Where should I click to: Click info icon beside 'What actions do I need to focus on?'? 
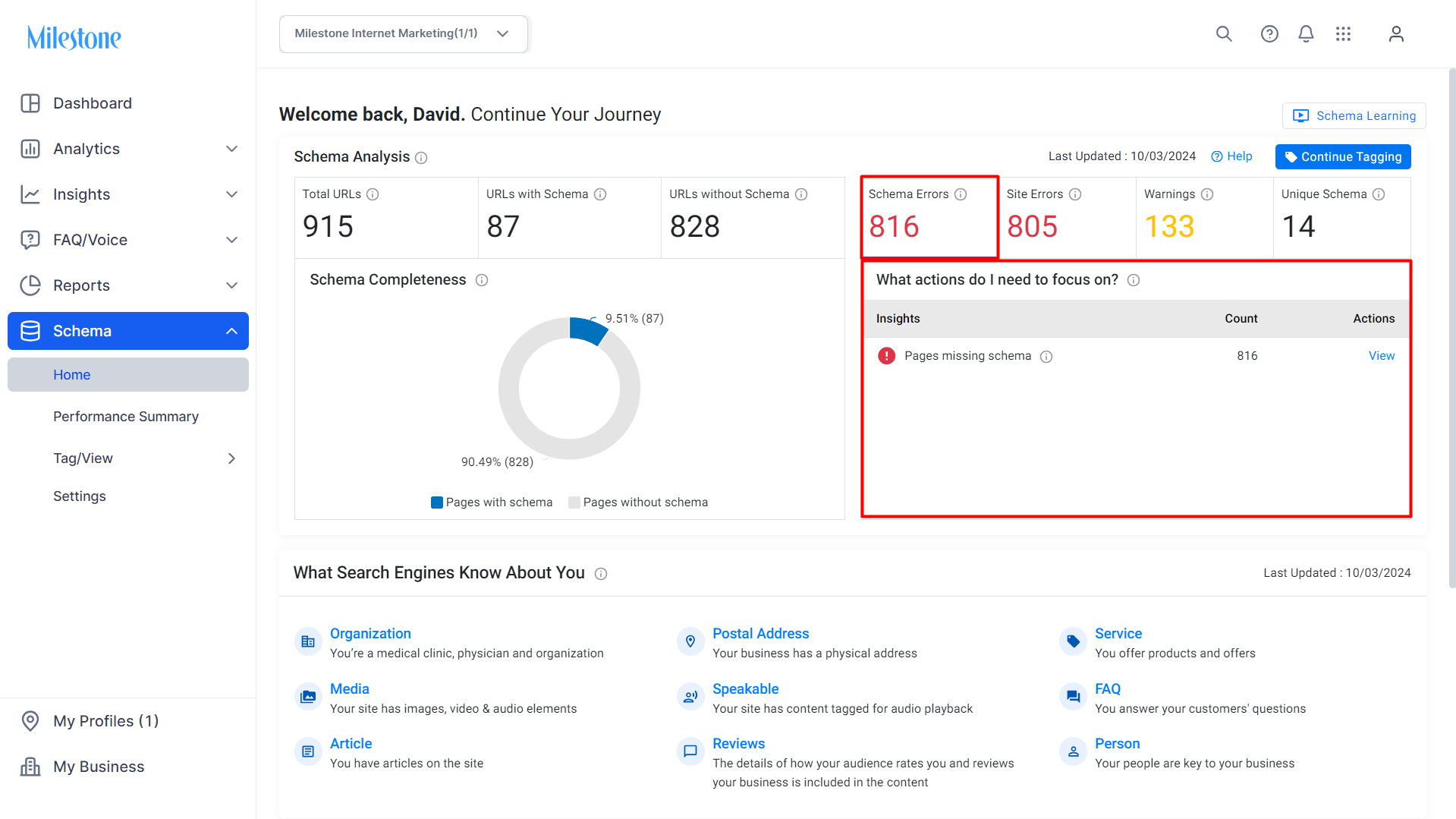[1134, 280]
